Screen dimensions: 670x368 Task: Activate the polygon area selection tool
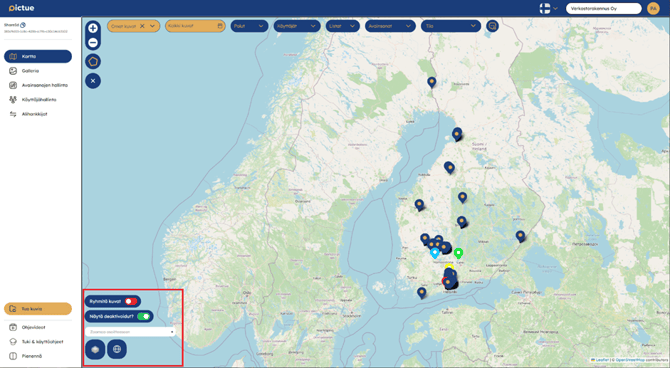pyautogui.click(x=93, y=62)
